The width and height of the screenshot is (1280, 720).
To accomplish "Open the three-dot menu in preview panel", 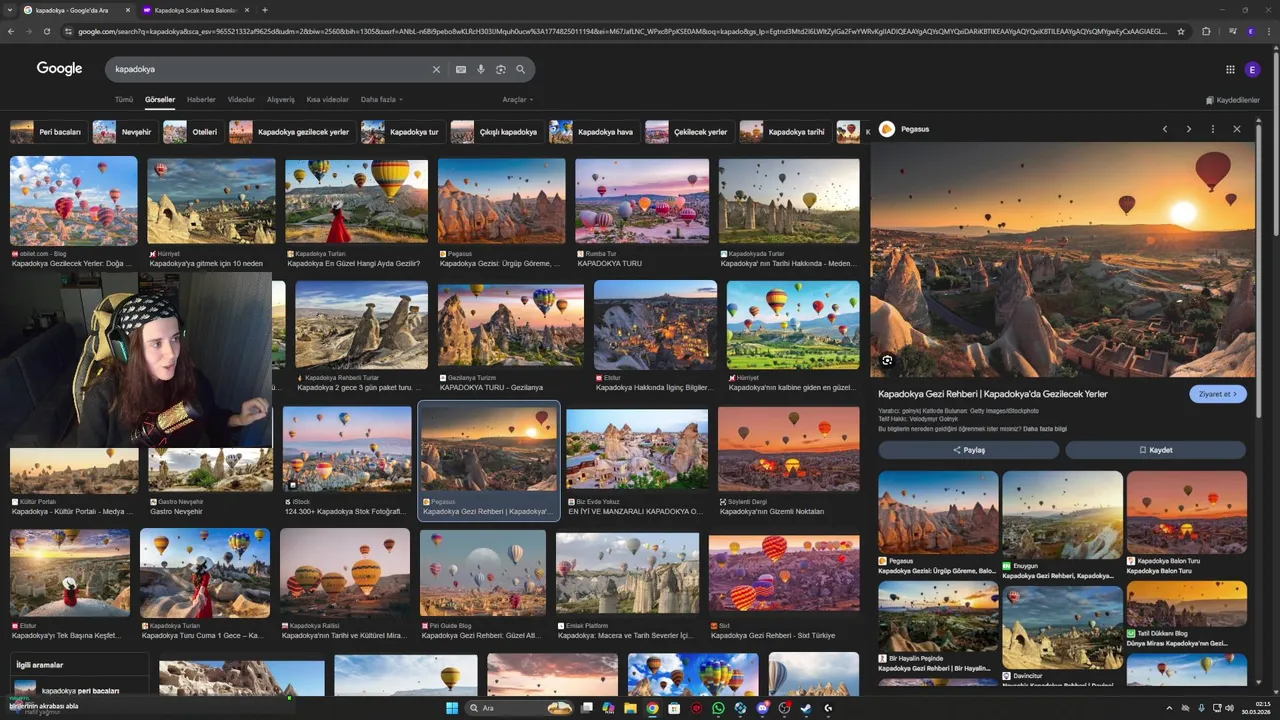I will point(1213,129).
